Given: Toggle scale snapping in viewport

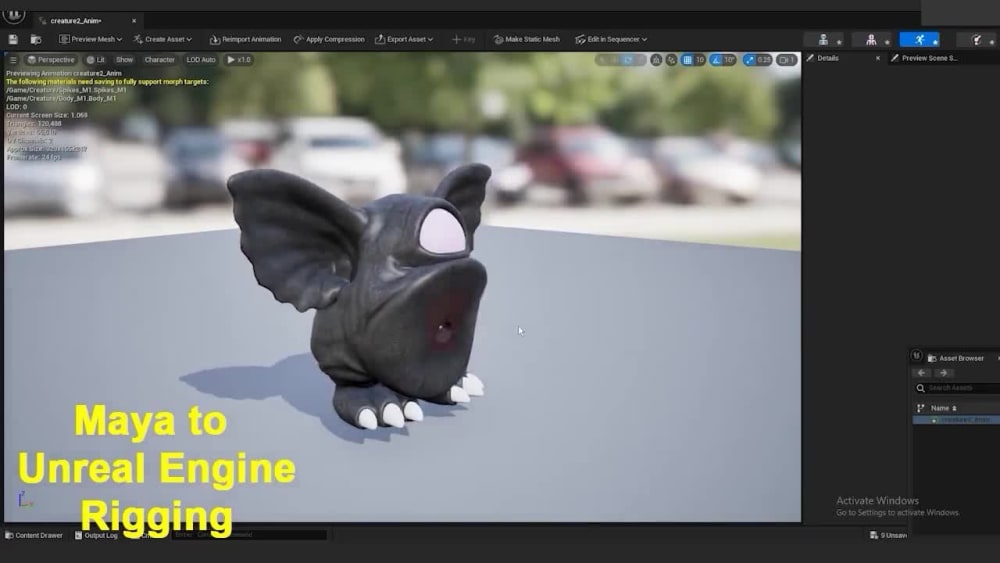Looking at the screenshot, I should [x=749, y=60].
